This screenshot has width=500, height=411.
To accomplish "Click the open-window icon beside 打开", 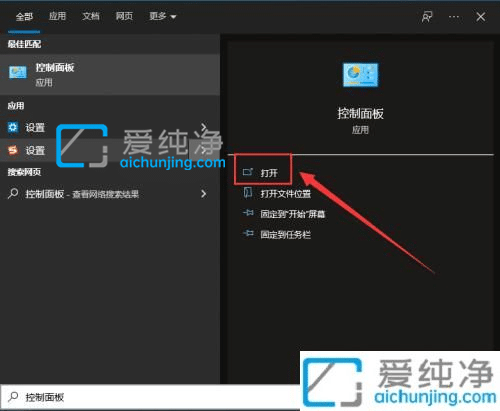I will (248, 172).
